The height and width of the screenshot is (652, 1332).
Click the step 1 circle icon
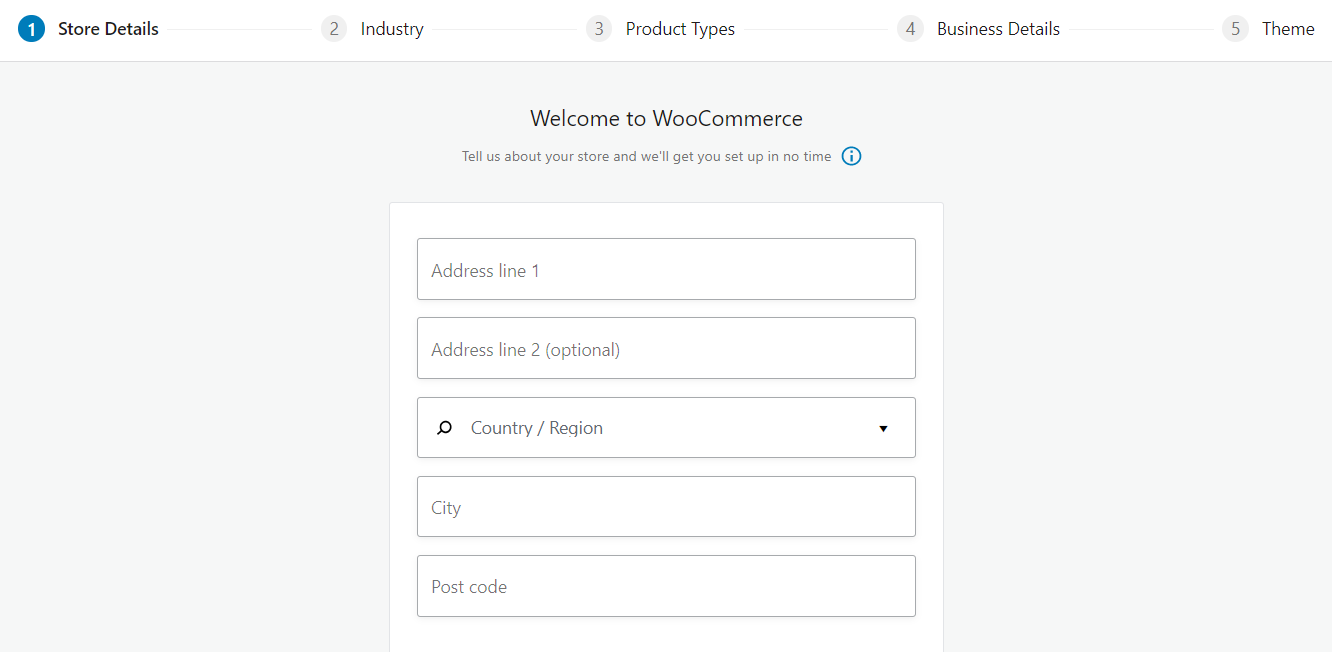[31, 29]
